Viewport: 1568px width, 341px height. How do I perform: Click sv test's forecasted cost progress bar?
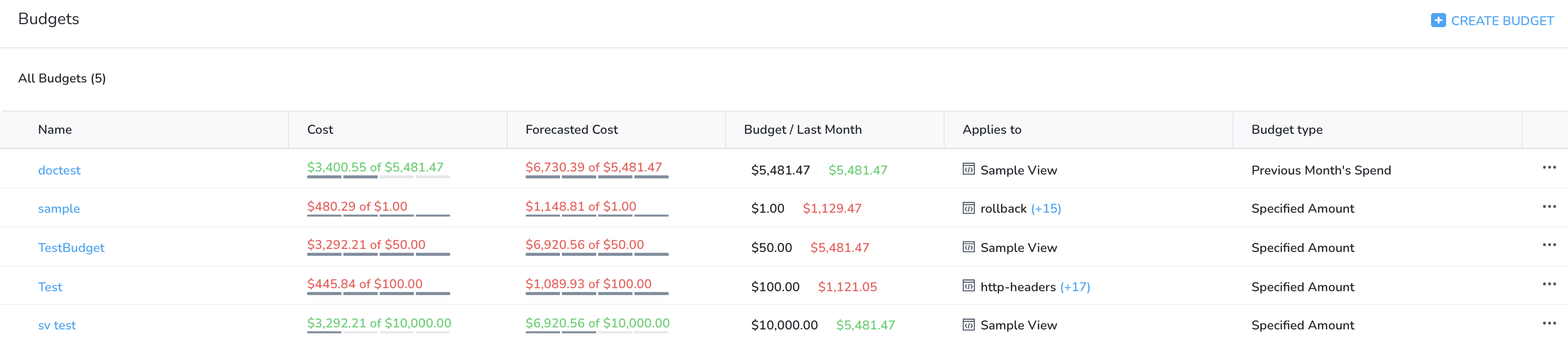click(x=597, y=332)
